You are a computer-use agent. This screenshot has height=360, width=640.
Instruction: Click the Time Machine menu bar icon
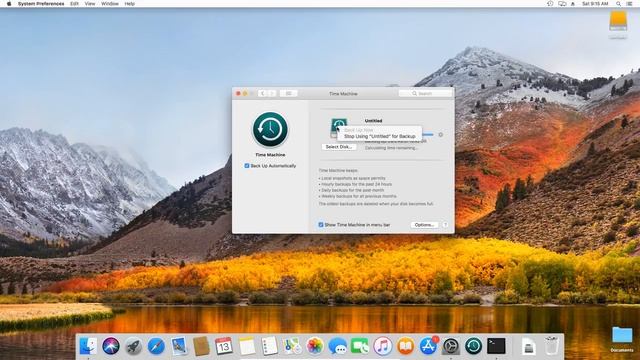coord(550,4)
